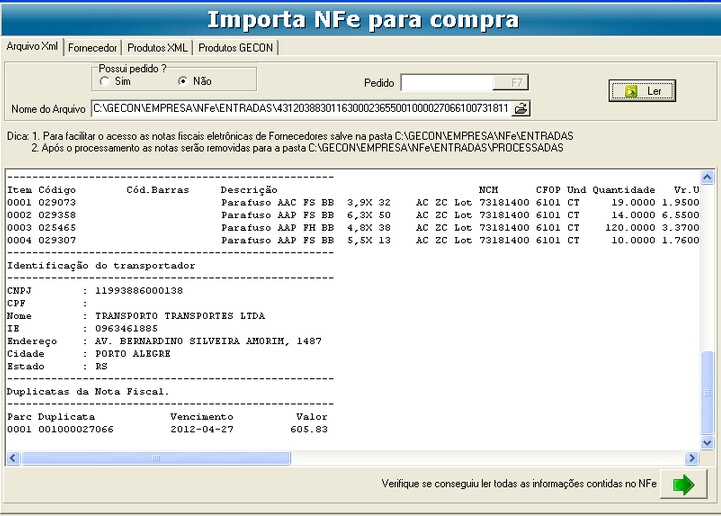Click item code 029307
This screenshot has height=516, width=721.
(x=57, y=240)
